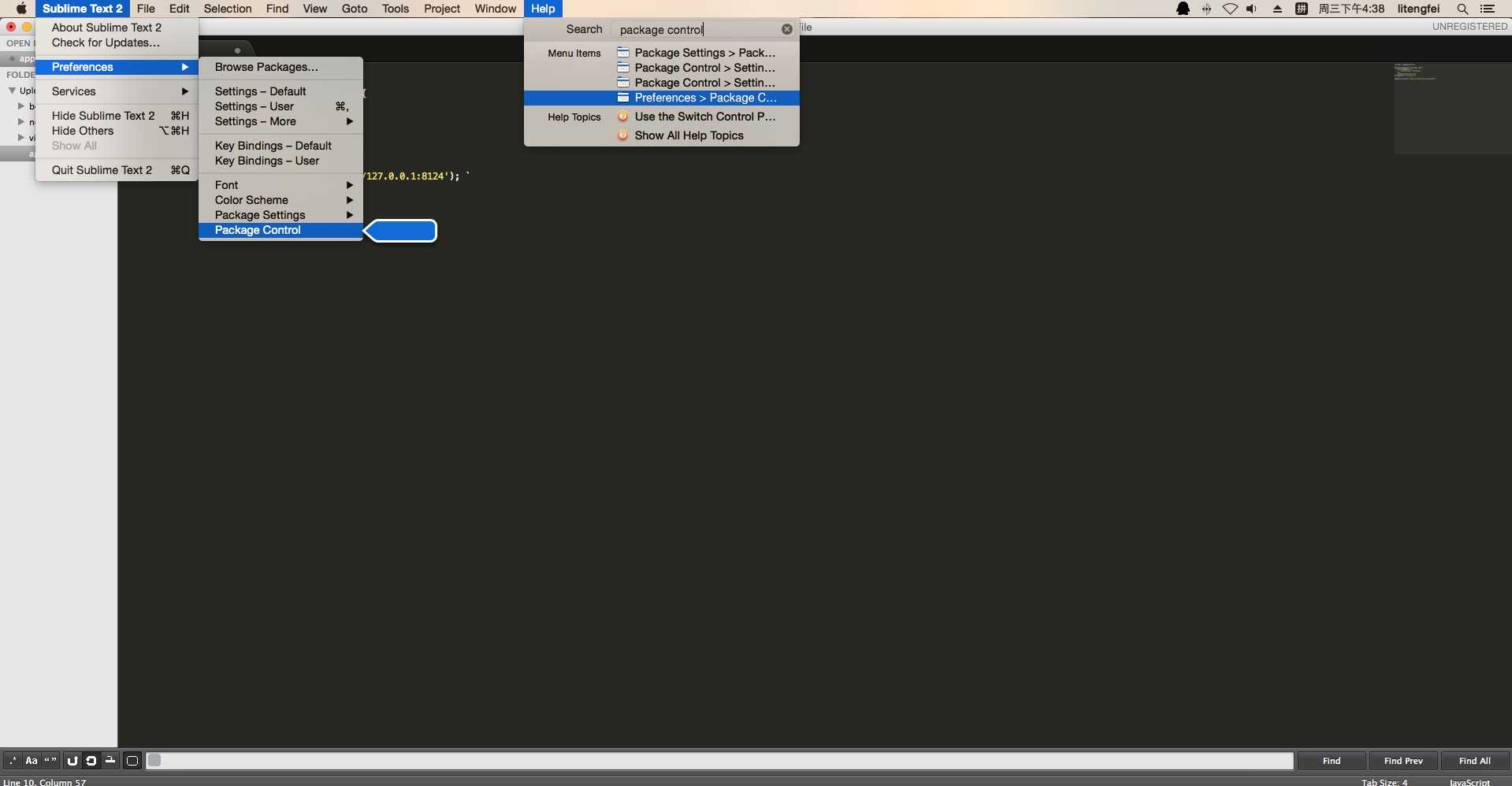Open Key Bindings – User

280,161
